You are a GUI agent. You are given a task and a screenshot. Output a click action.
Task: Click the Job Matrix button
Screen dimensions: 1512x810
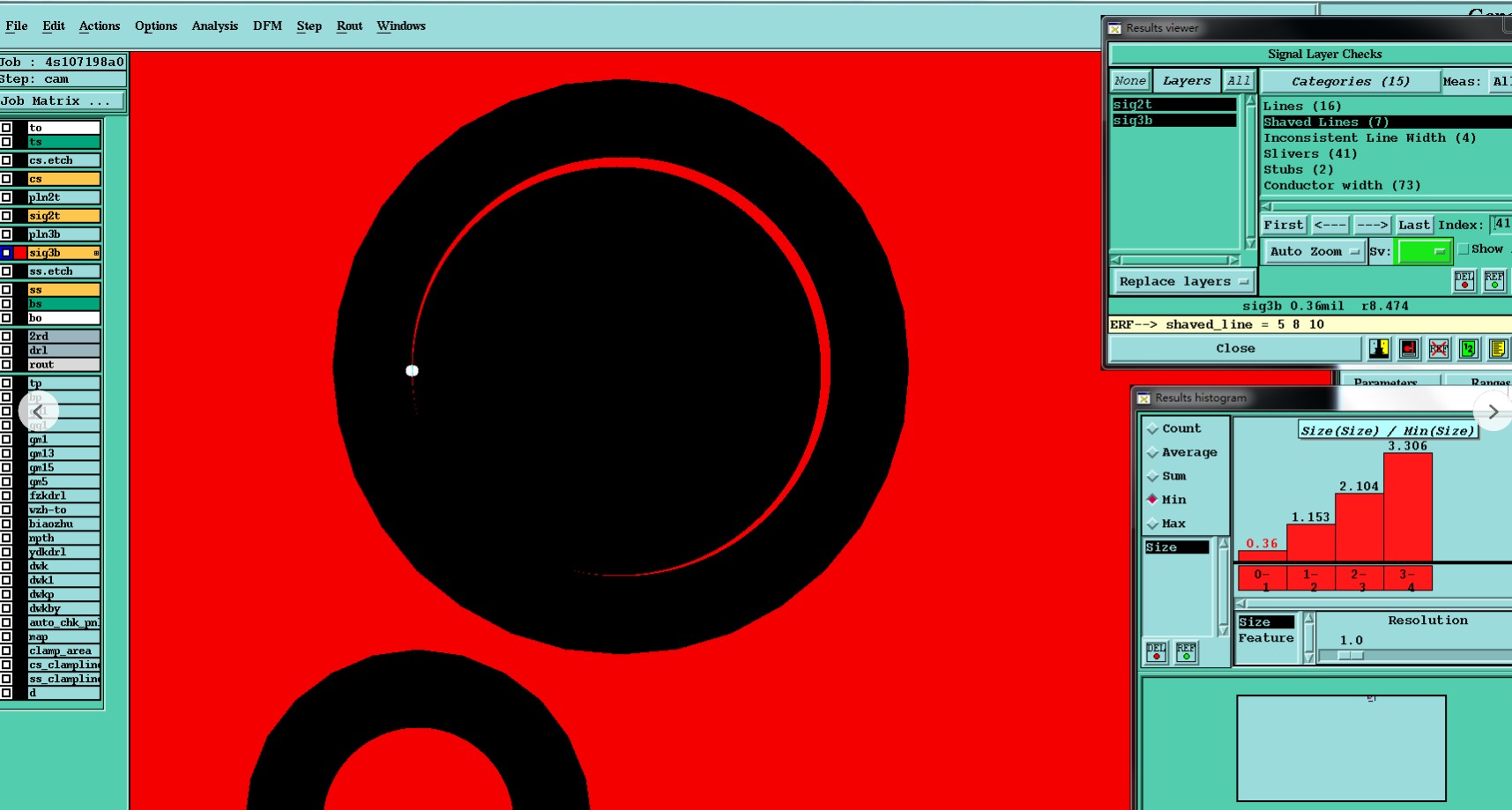tap(63, 101)
